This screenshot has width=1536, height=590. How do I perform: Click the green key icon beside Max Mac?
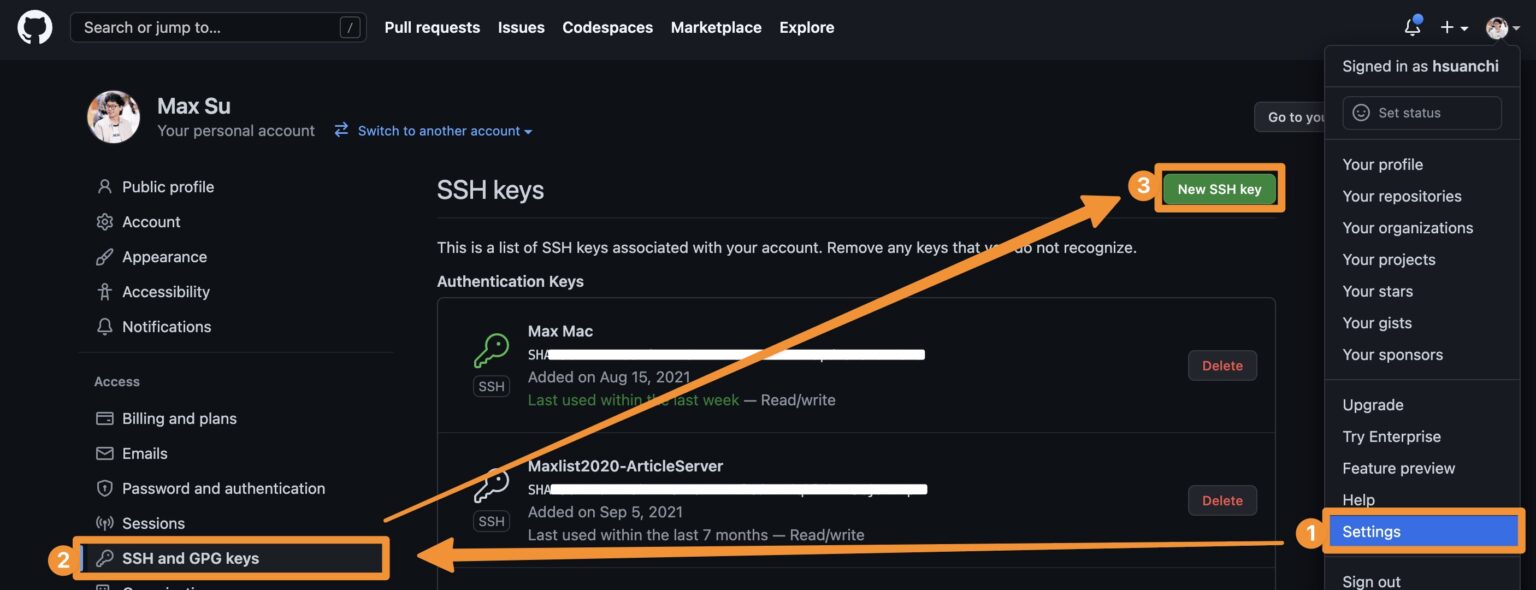[492, 355]
